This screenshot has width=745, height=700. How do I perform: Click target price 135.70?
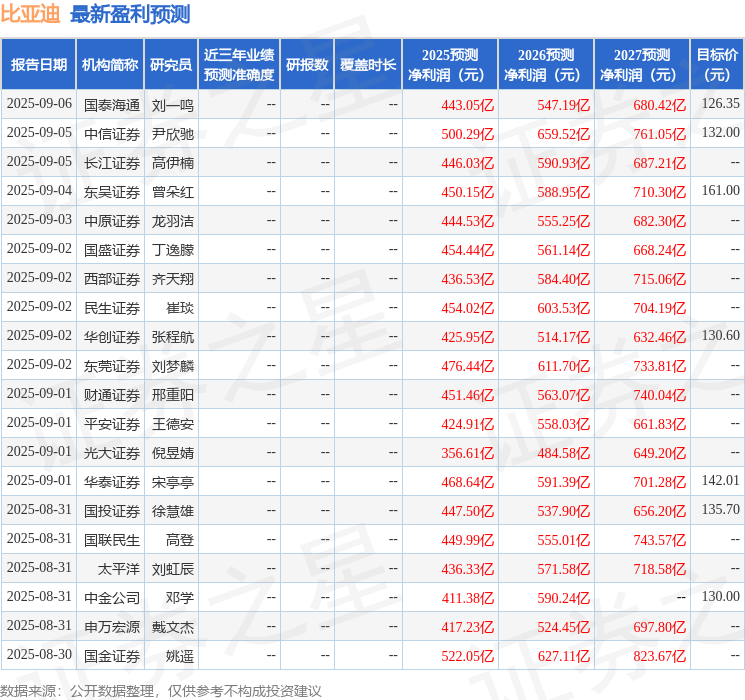point(721,509)
